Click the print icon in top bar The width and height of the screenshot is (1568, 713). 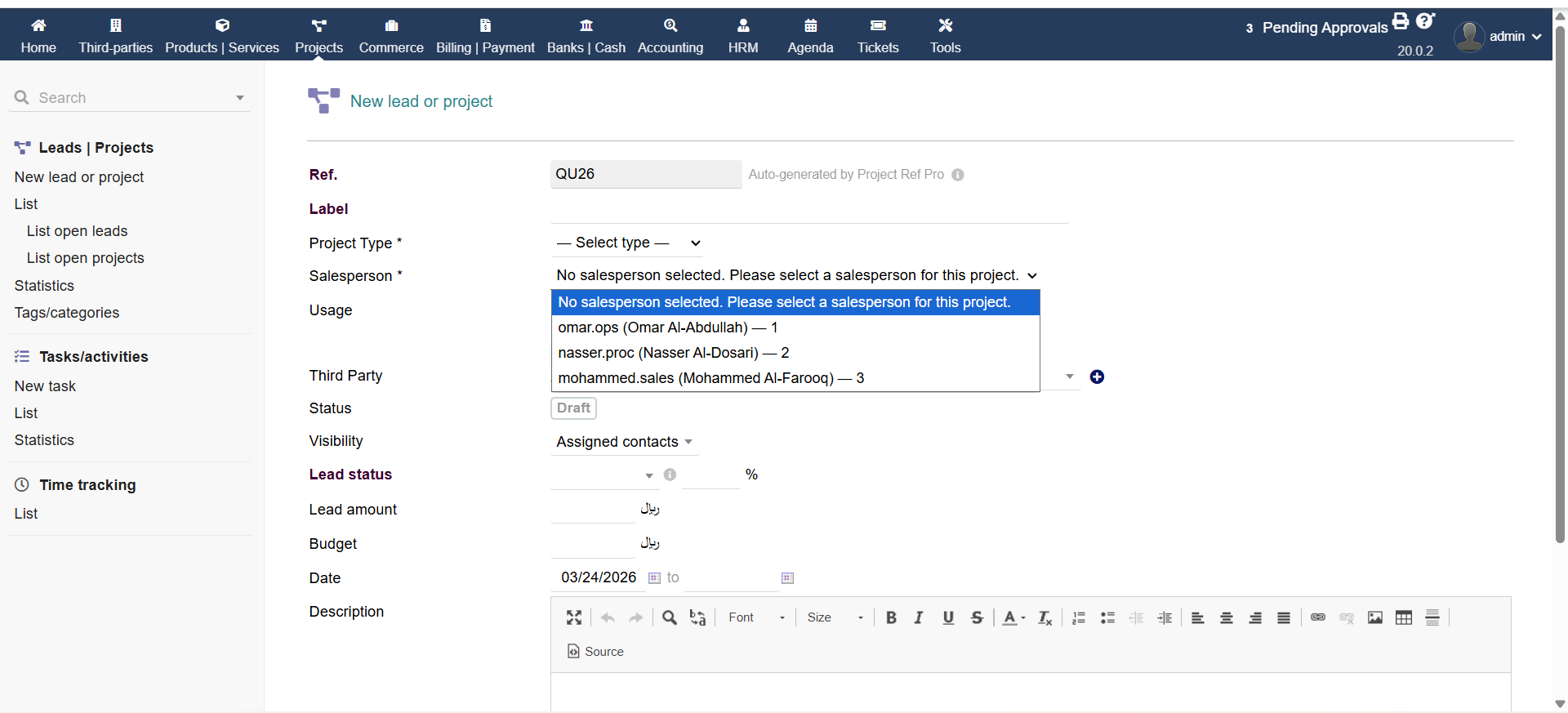1401,22
